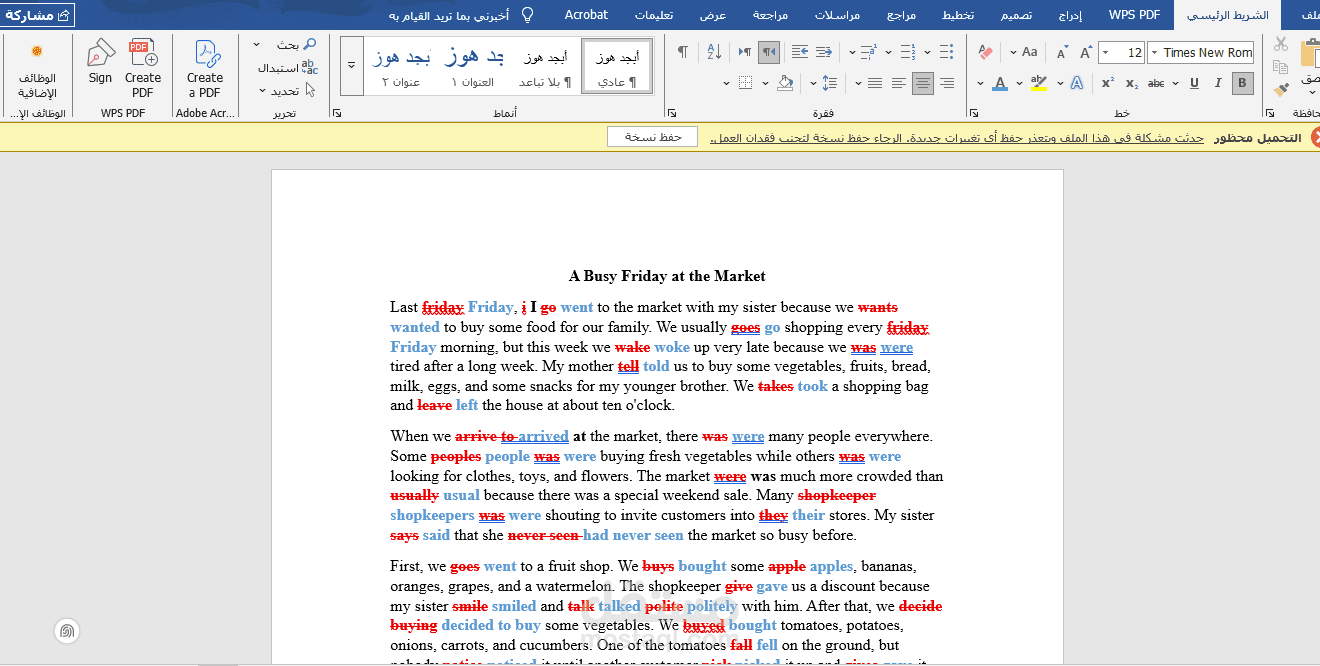
Task: Open the Insert (إدراج) tab
Action: (1070, 15)
